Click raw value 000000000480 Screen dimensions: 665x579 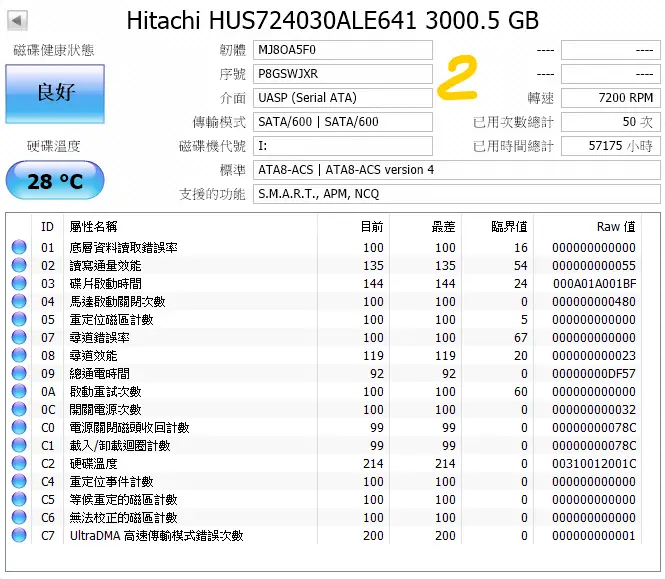tap(594, 302)
